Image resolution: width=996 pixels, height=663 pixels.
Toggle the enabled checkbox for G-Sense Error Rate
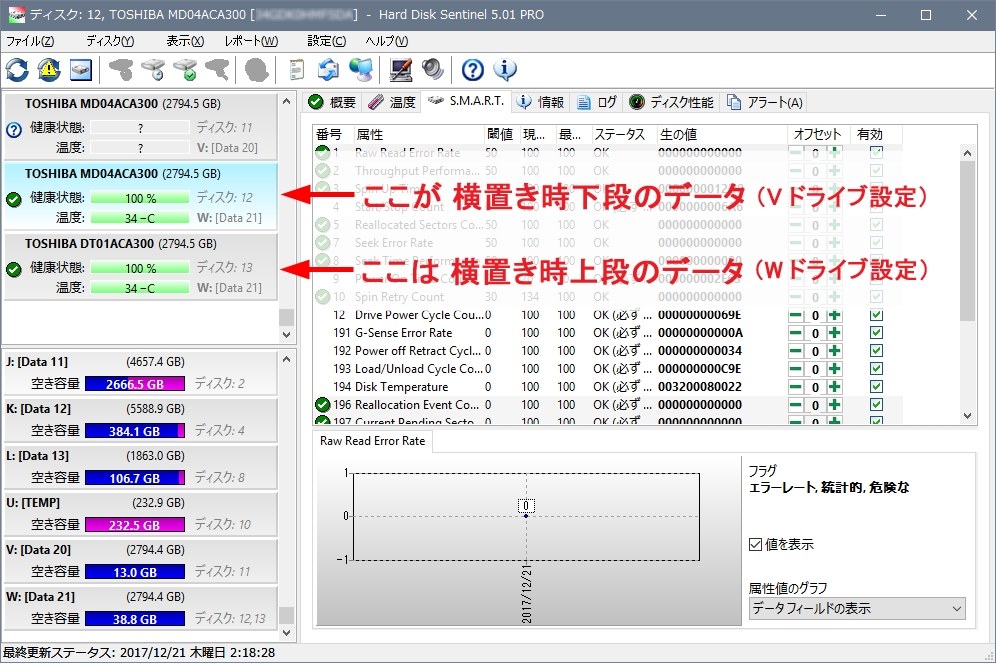point(877,333)
